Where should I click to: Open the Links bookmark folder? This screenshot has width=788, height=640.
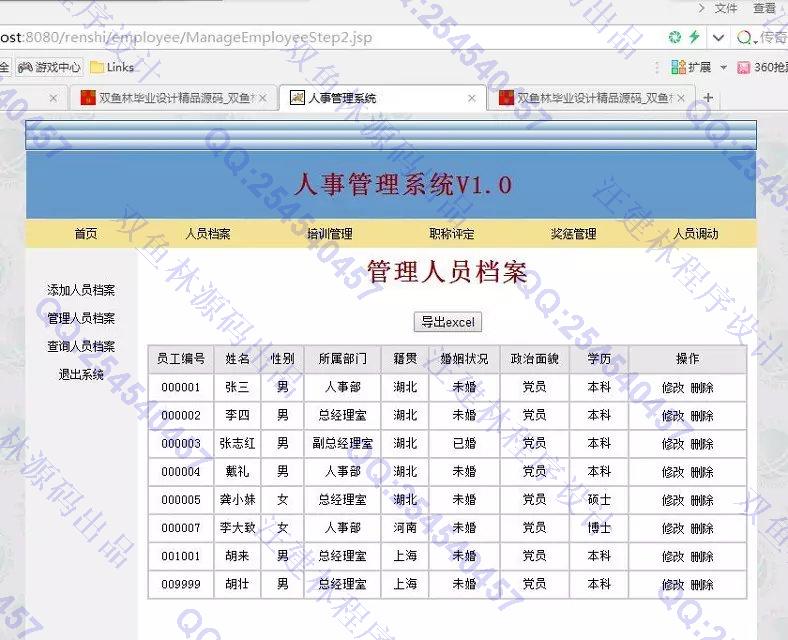pyautogui.click(x=112, y=67)
